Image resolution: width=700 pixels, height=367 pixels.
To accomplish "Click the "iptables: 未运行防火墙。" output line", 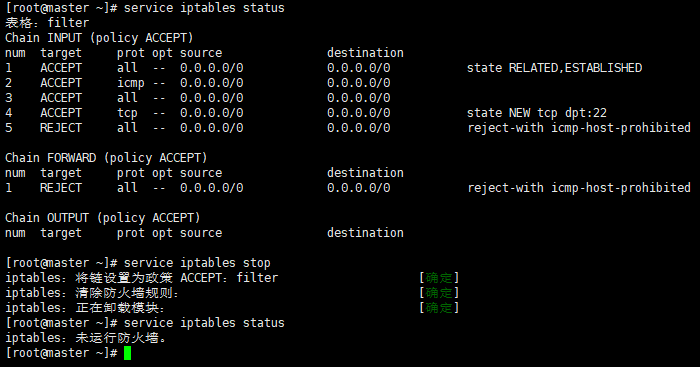I will click(86, 338).
